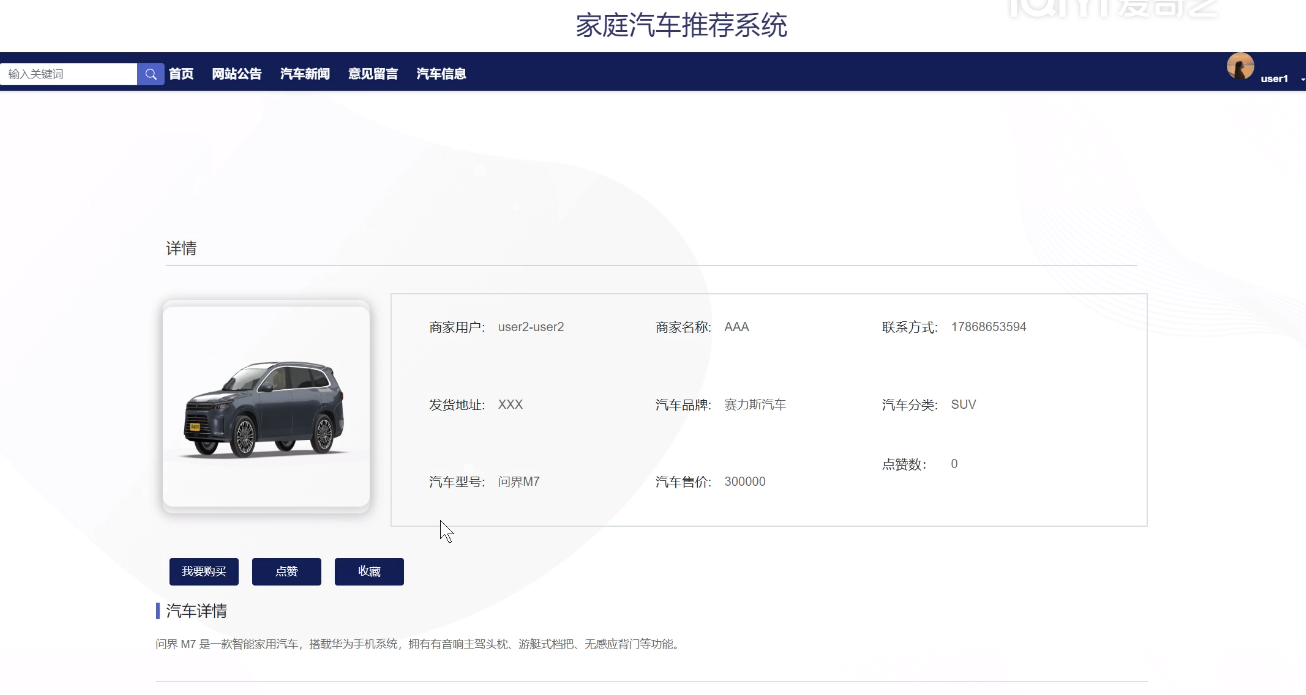Add car to favorites via 收藏
The height and width of the screenshot is (695, 1306).
pyautogui.click(x=369, y=572)
